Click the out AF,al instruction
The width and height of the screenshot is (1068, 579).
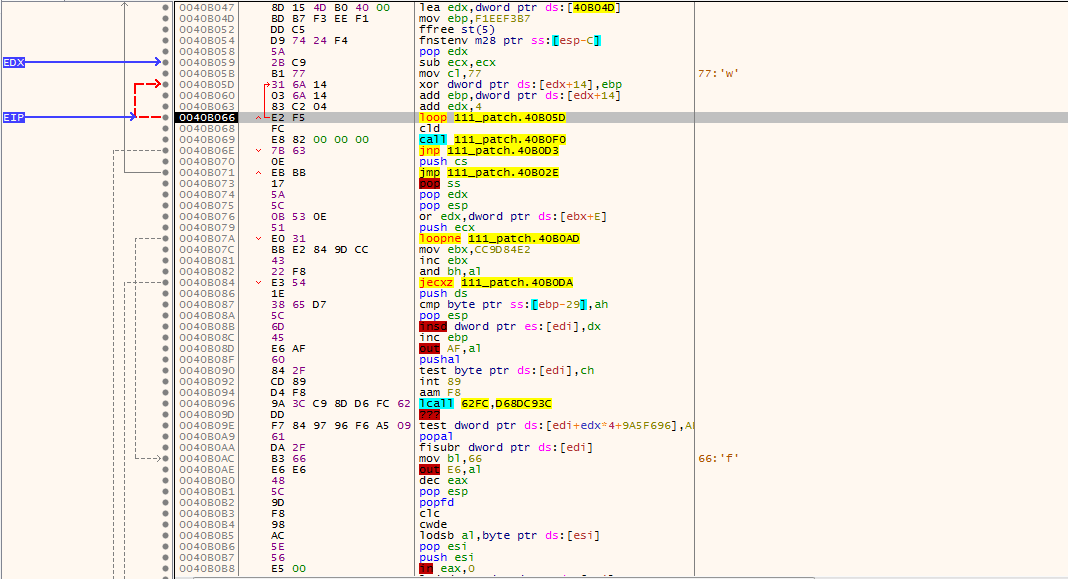(450, 349)
